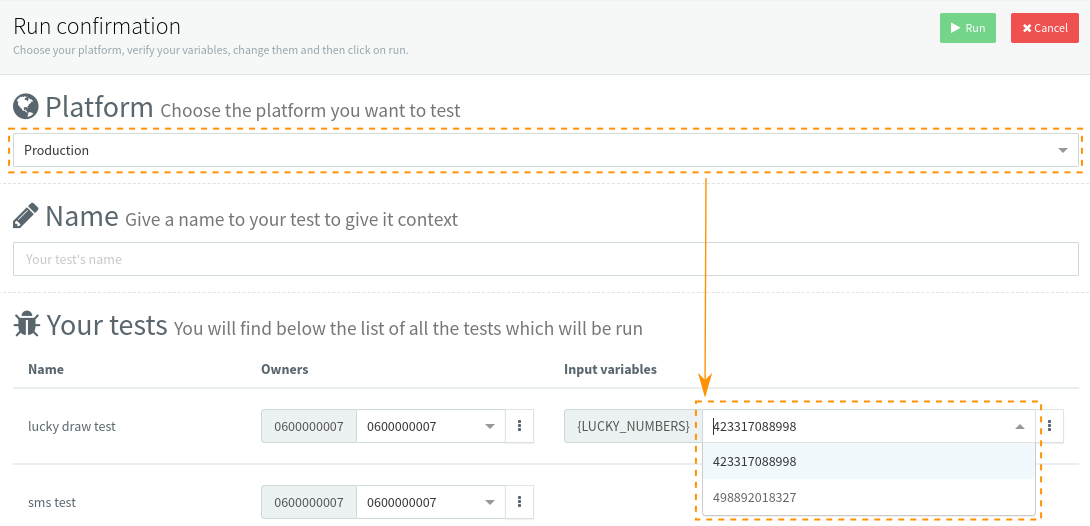1090x526 pixels.
Task: Click the green Run button
Action: (967, 28)
